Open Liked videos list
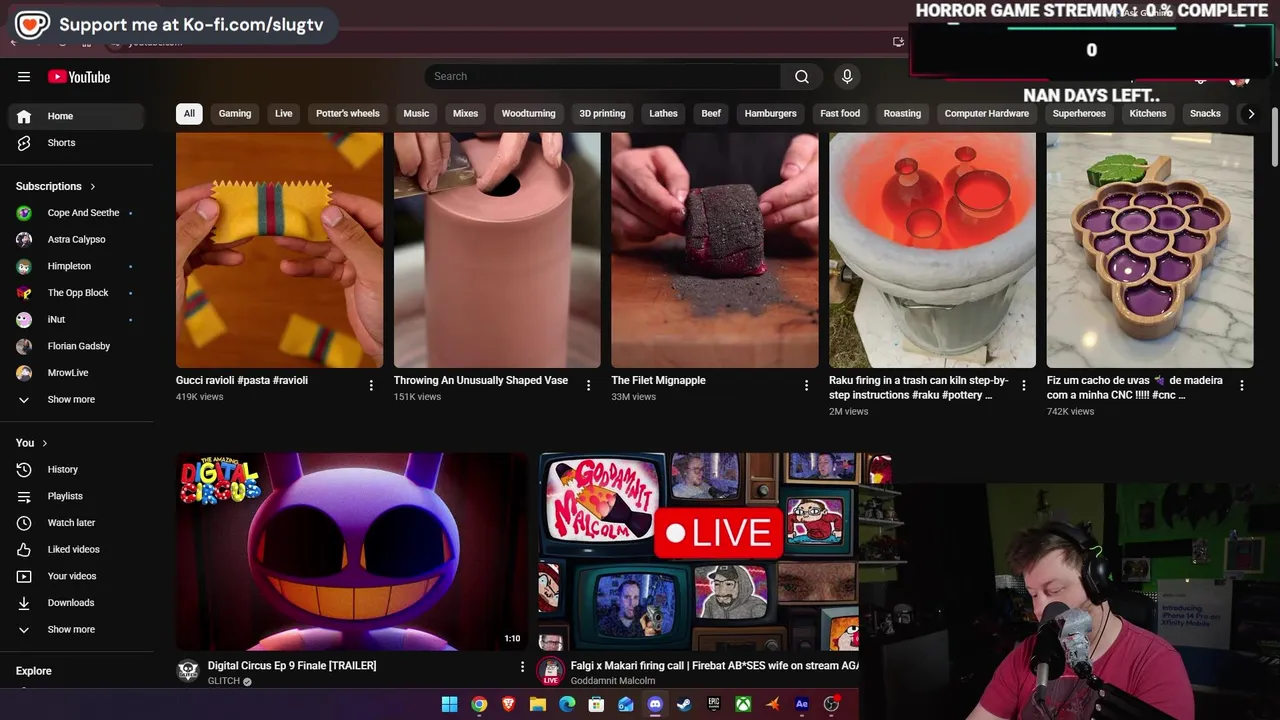 [76, 549]
